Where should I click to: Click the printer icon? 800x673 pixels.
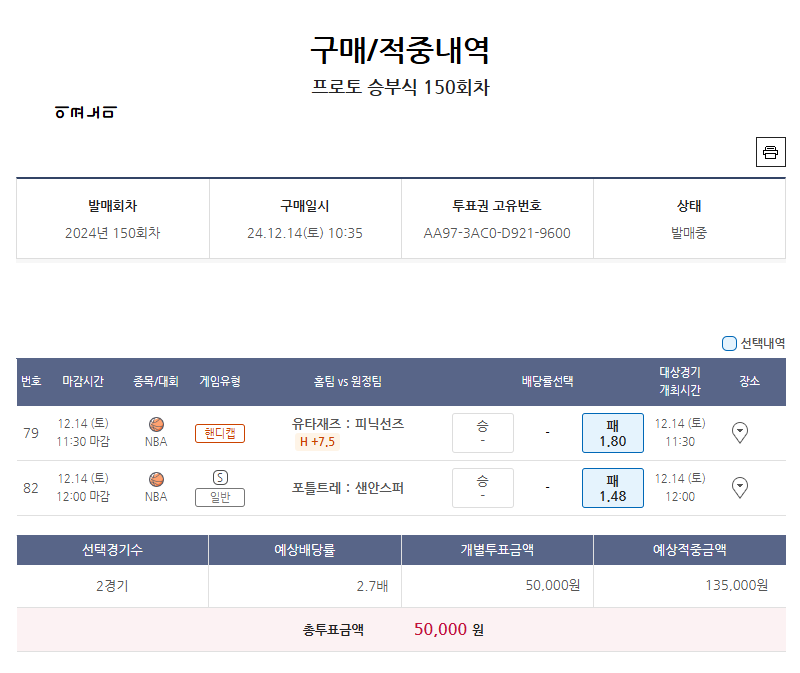770,152
